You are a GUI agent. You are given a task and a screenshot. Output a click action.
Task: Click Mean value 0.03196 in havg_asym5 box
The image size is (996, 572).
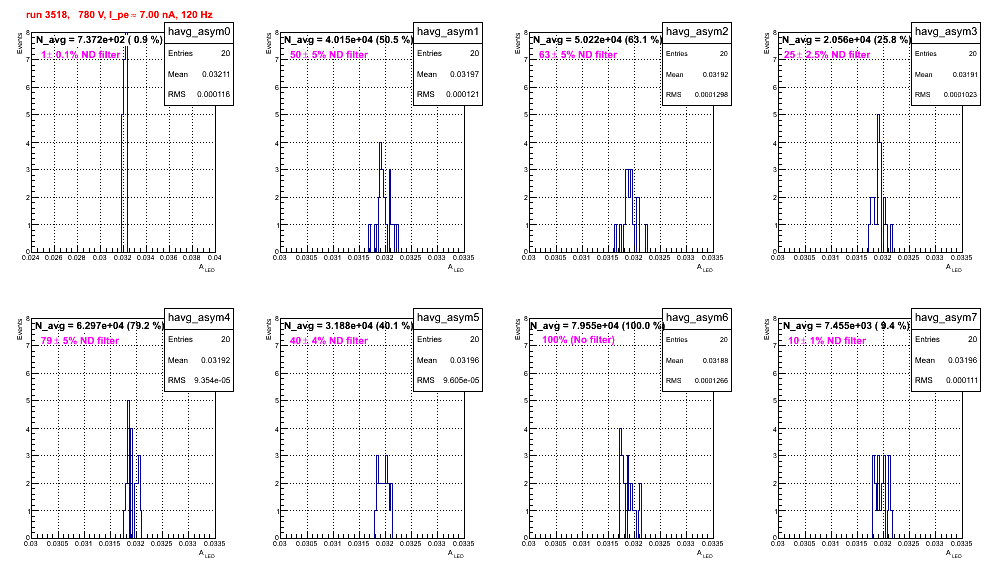coord(465,360)
